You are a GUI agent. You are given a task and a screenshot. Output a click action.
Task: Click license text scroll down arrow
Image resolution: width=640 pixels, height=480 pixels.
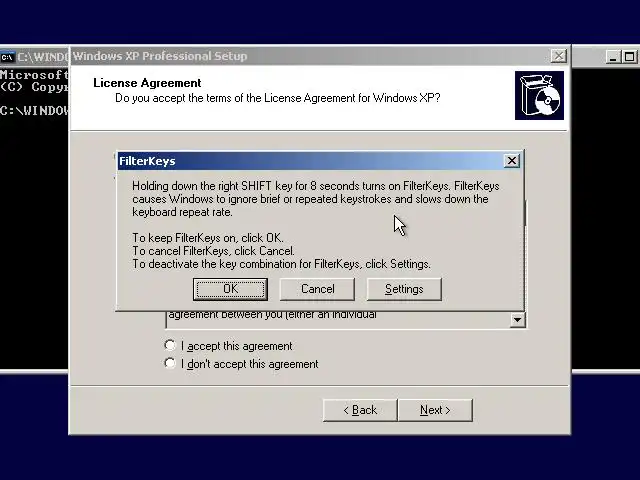coord(518,319)
